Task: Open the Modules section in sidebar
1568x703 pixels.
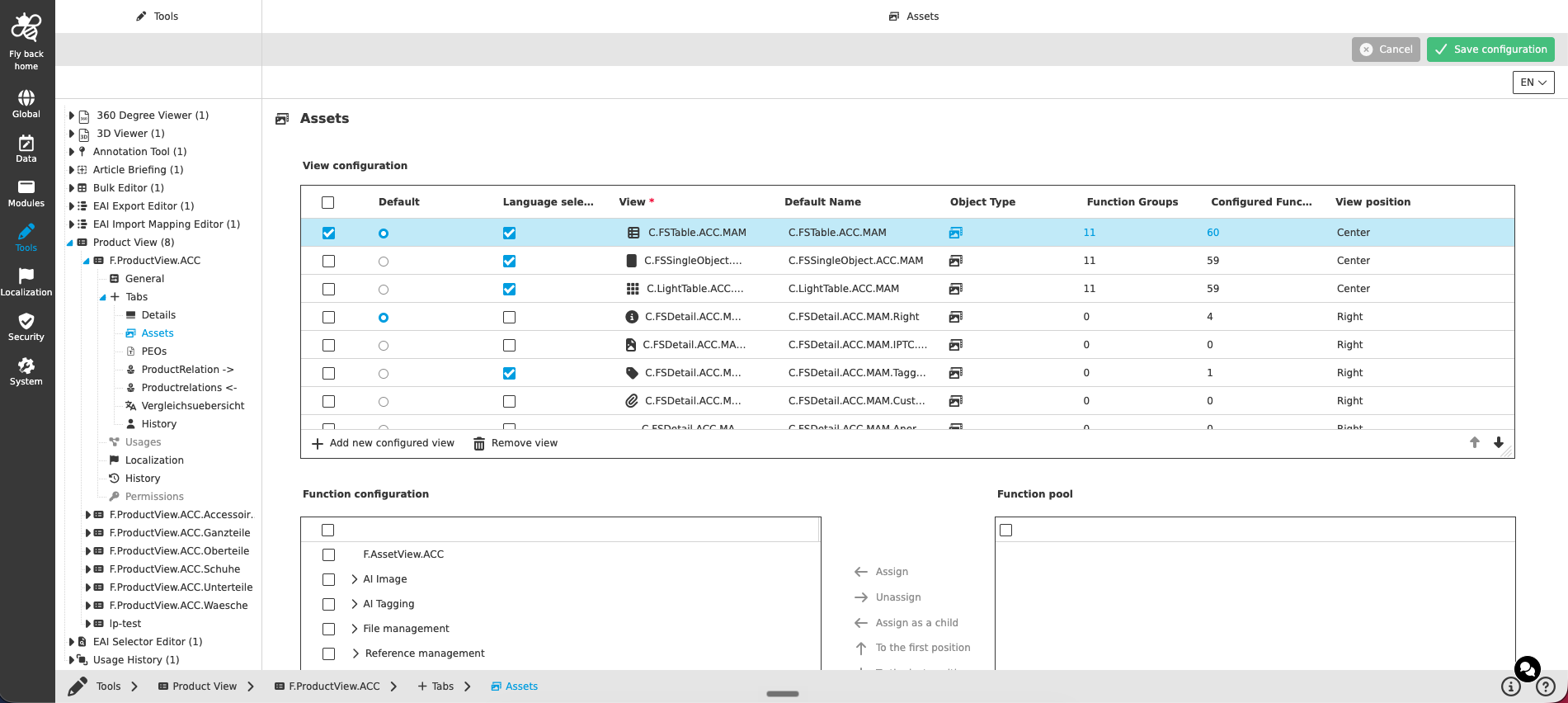Action: tap(26, 193)
